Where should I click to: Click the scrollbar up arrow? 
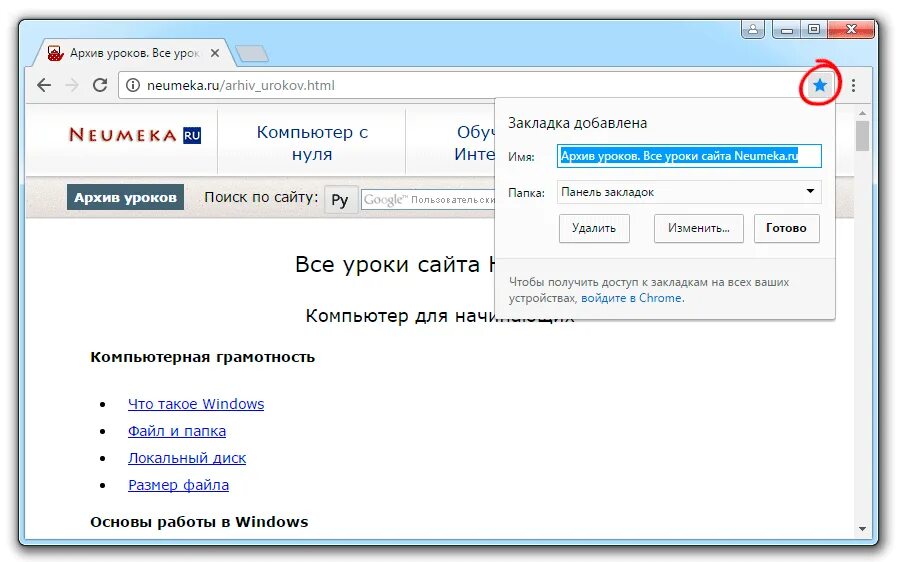[x=862, y=113]
